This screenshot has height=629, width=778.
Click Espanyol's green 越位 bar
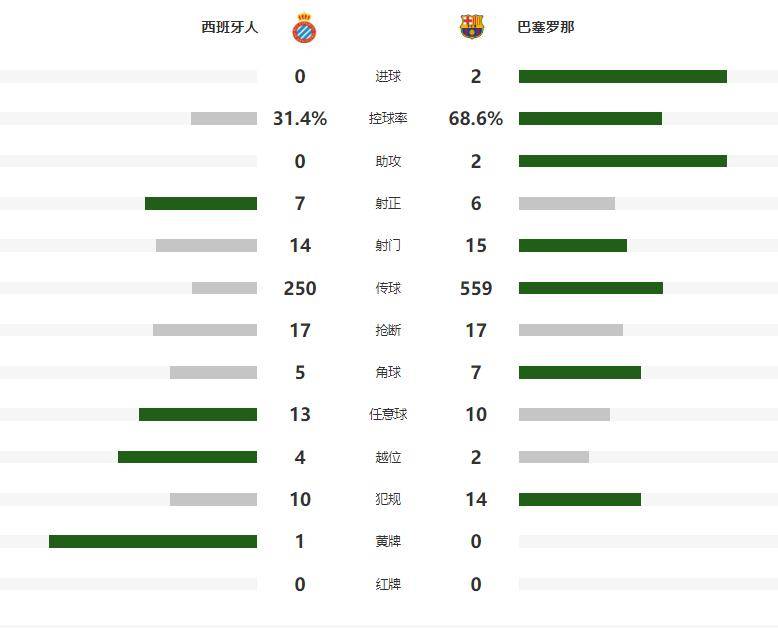(187, 457)
